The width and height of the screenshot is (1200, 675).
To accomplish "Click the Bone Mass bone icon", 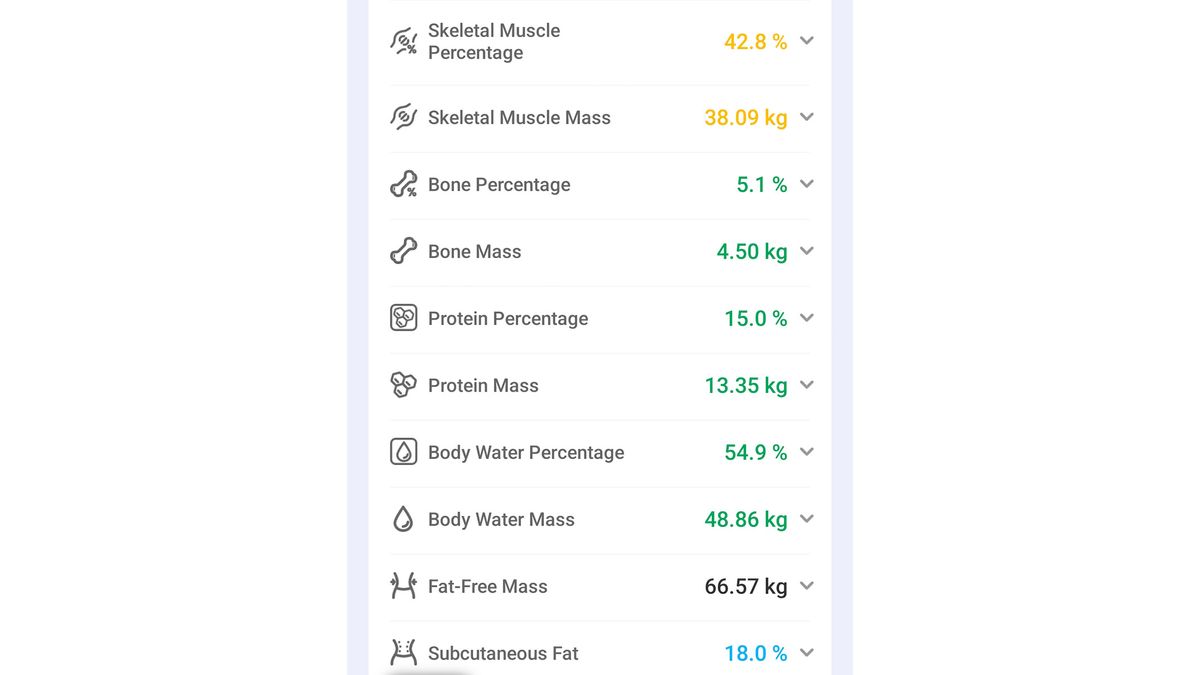I will (403, 251).
